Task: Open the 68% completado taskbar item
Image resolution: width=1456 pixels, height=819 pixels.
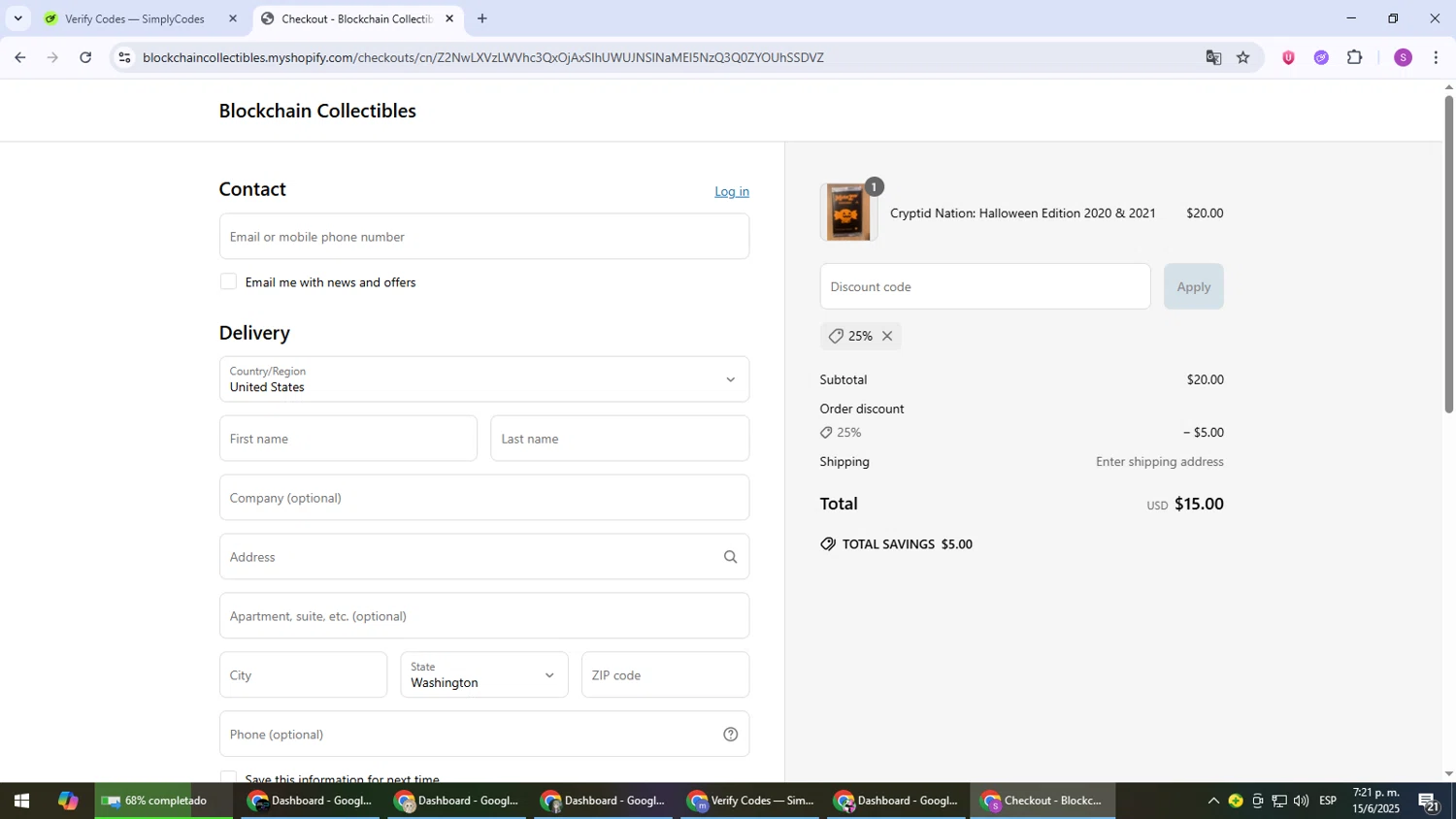Action: click(163, 802)
